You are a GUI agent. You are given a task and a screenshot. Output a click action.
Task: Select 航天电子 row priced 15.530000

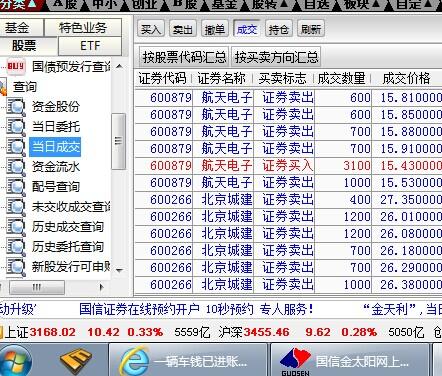tap(289, 182)
